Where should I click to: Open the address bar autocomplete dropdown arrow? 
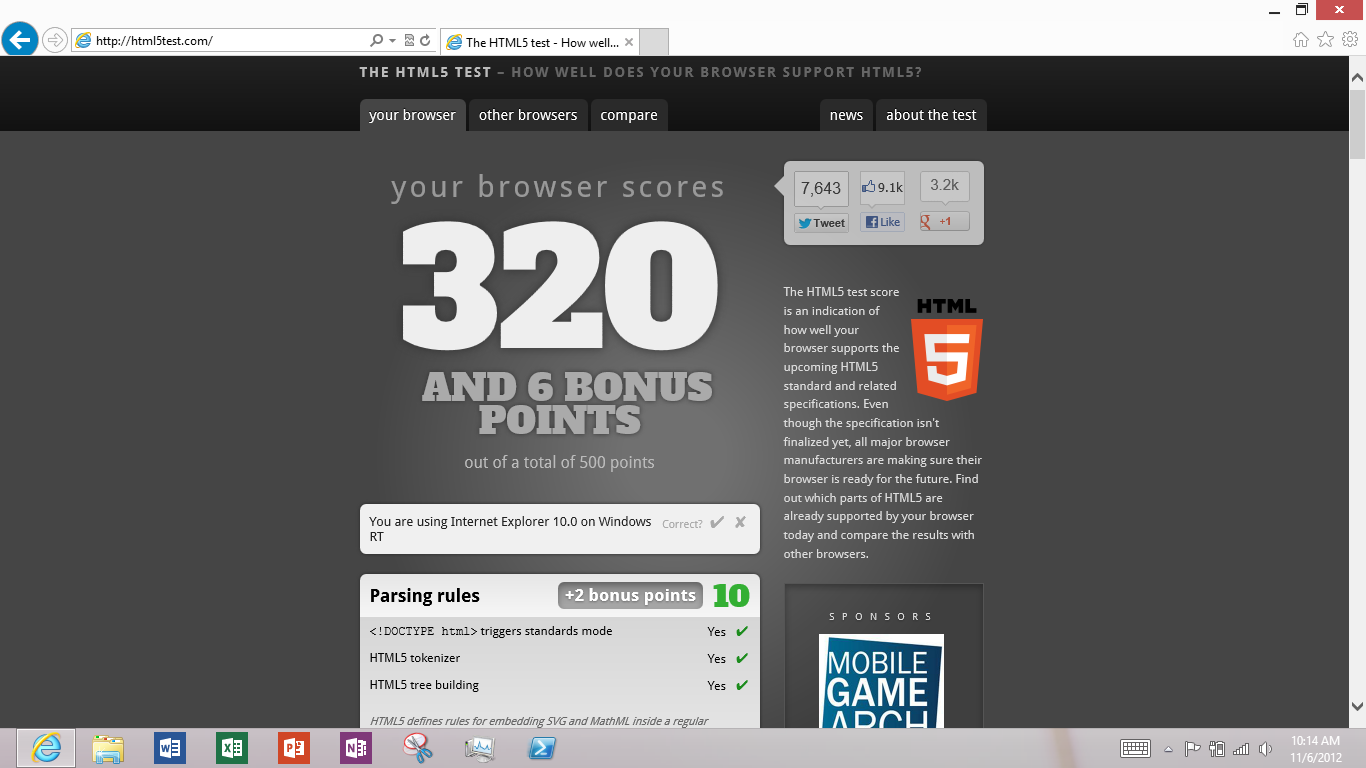point(392,41)
